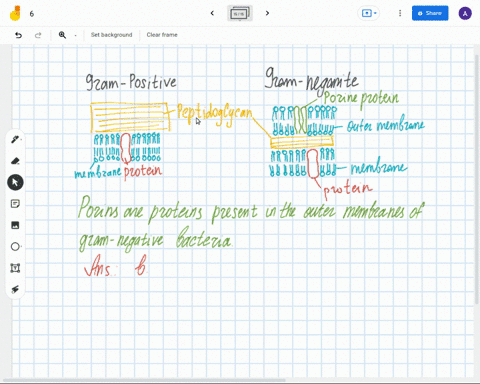Redo the last action

pyautogui.click(x=38, y=35)
